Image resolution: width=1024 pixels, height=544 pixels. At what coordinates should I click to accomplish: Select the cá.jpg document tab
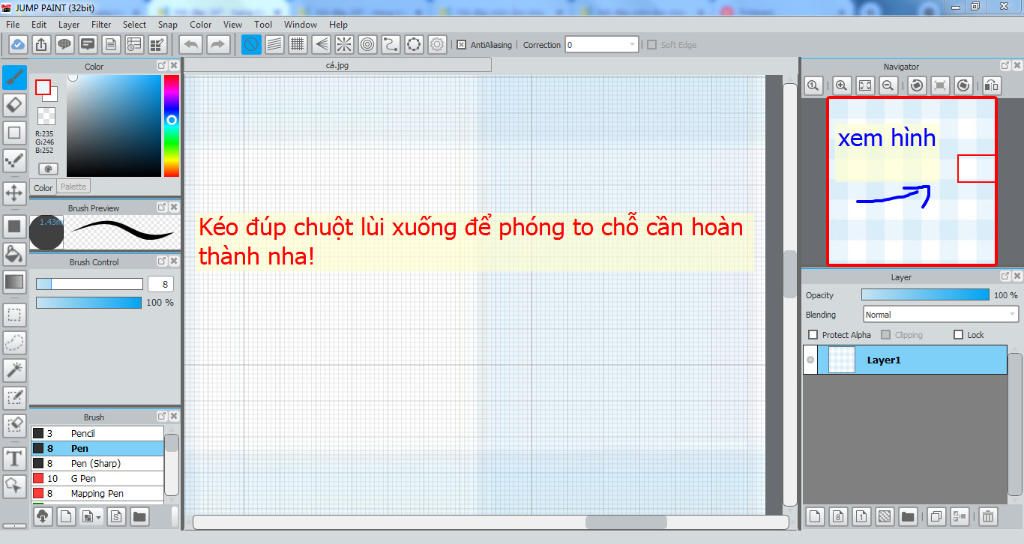tap(338, 65)
